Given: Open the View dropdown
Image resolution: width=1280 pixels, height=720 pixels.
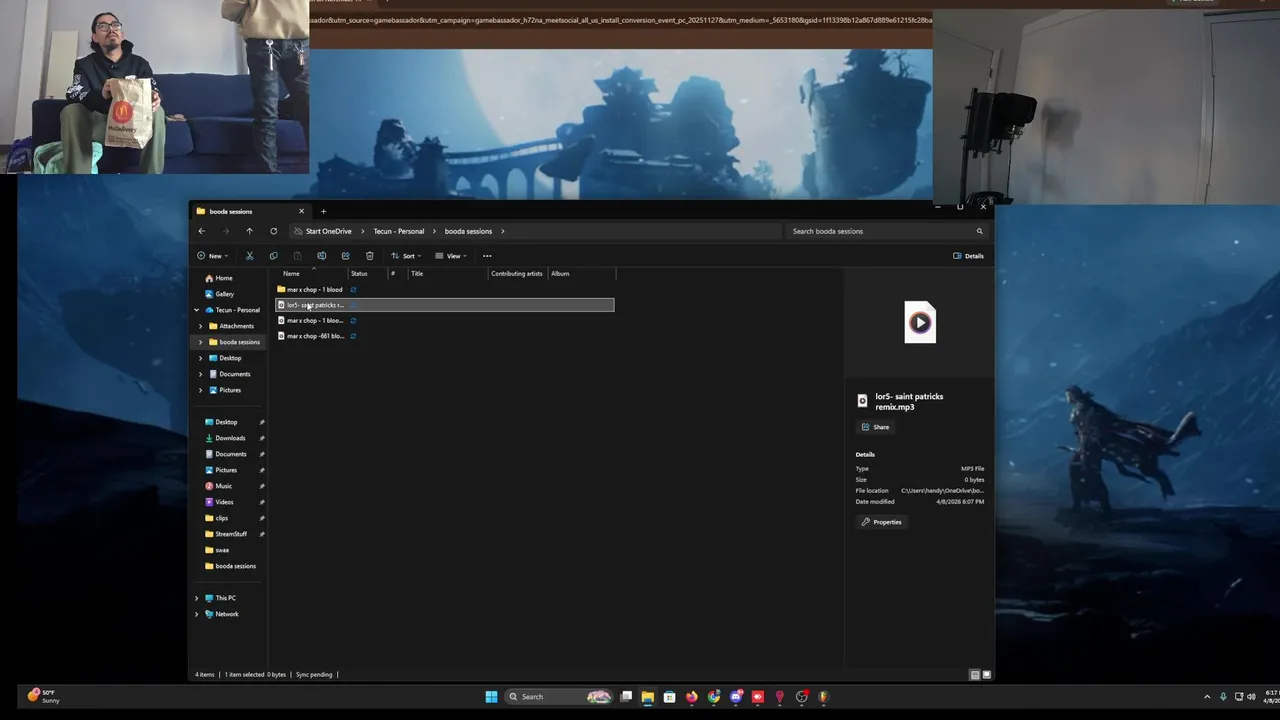Looking at the screenshot, I should [x=451, y=256].
